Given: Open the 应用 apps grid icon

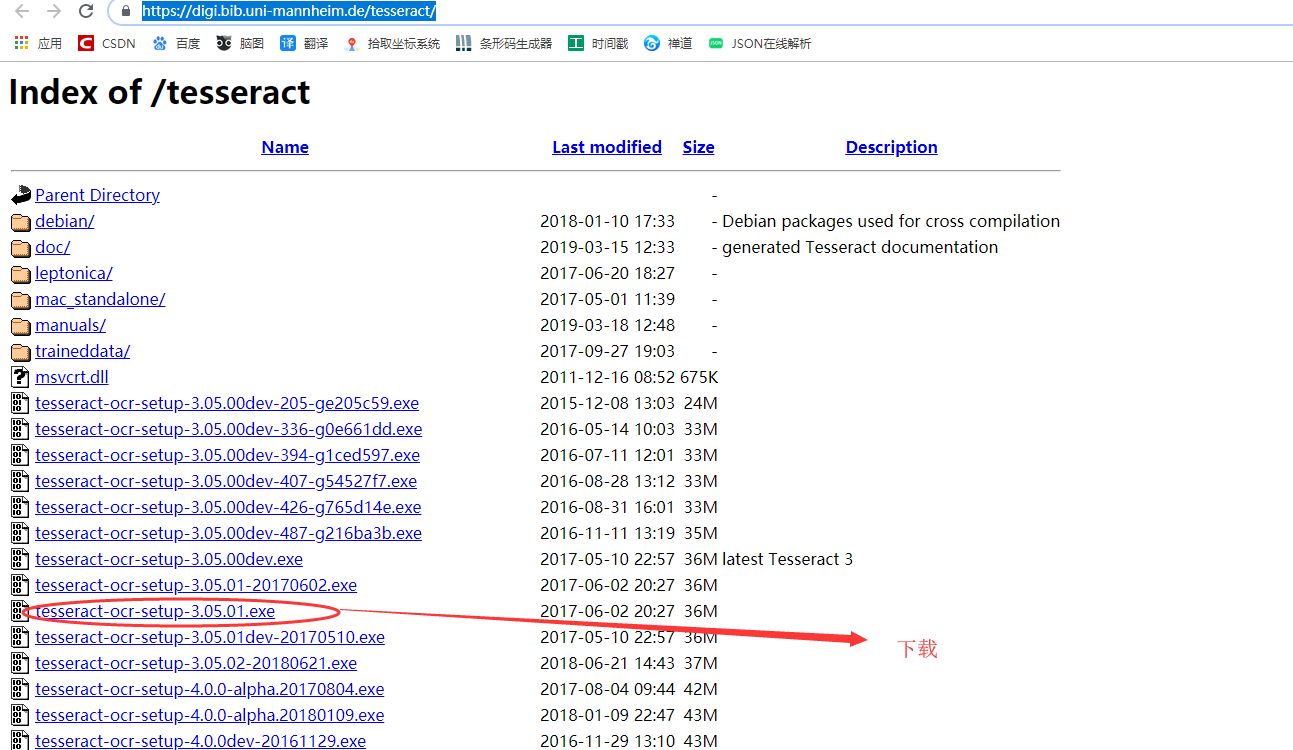Looking at the screenshot, I should point(19,43).
